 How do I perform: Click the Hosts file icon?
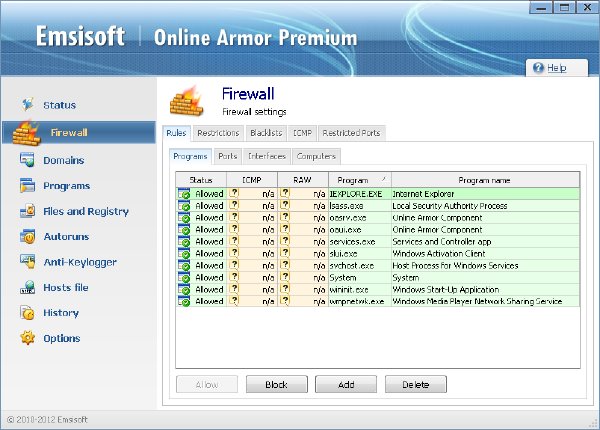[28, 287]
